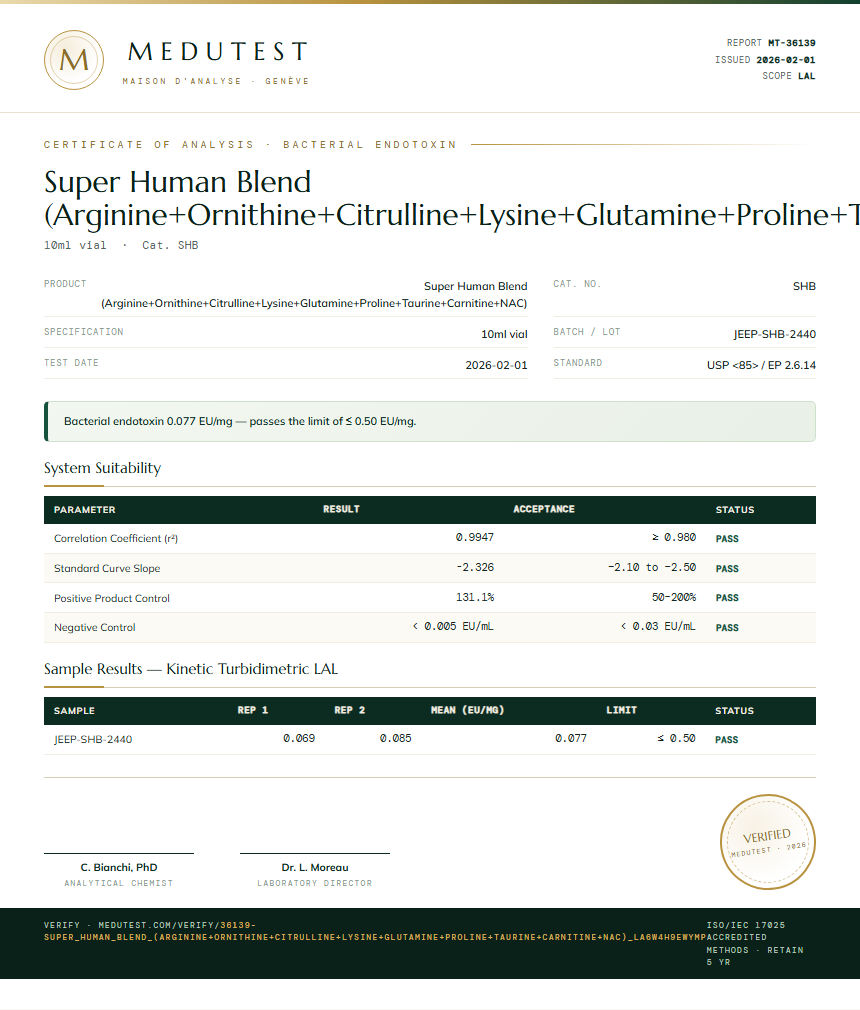Click batch lot value JEEP-SHB-2440

(774, 334)
